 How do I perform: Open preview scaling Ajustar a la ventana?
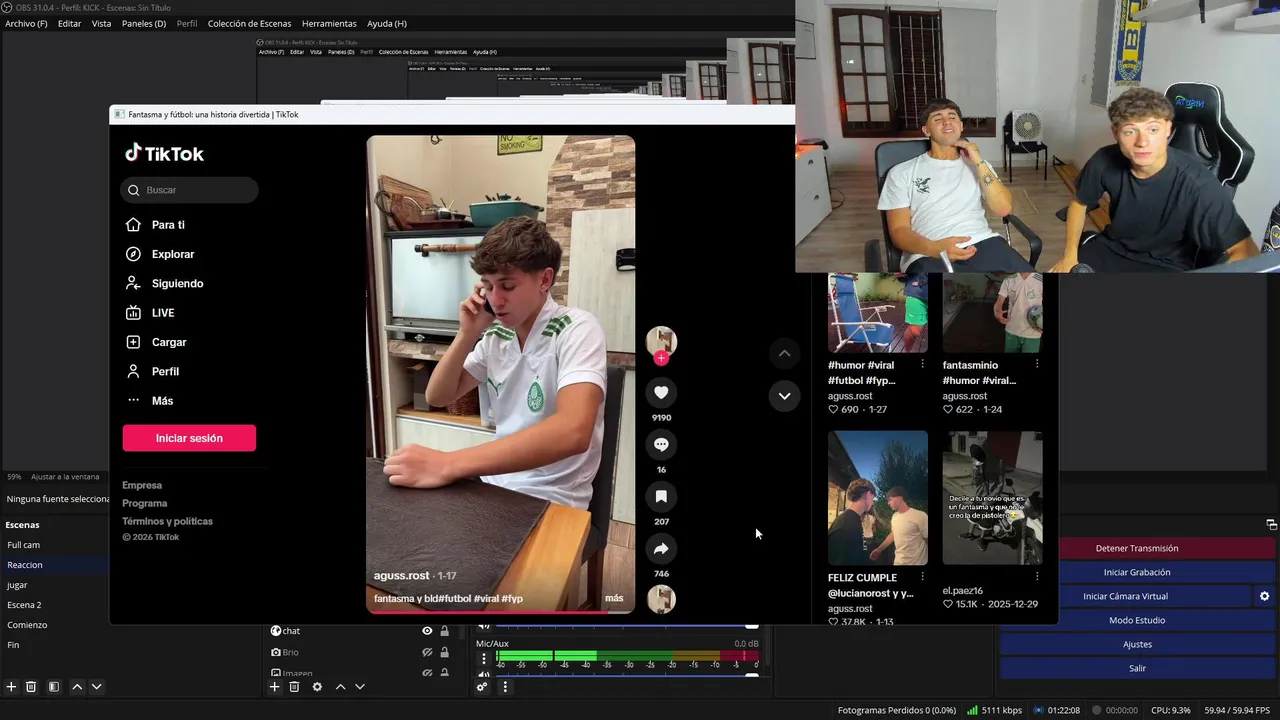pos(65,477)
